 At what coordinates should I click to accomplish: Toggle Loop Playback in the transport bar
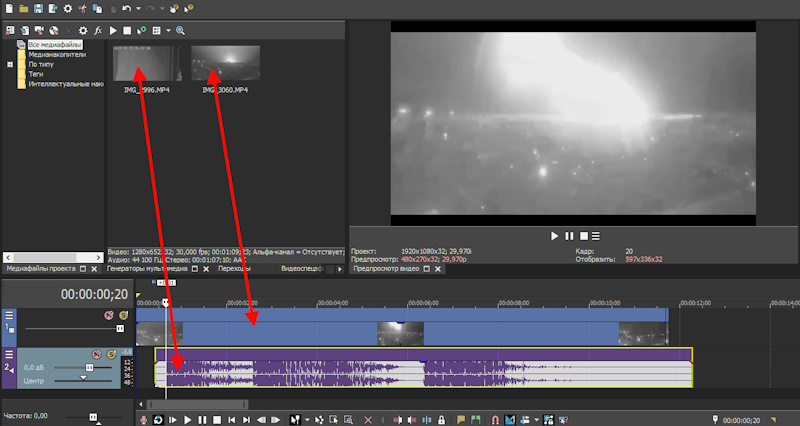pos(158,420)
